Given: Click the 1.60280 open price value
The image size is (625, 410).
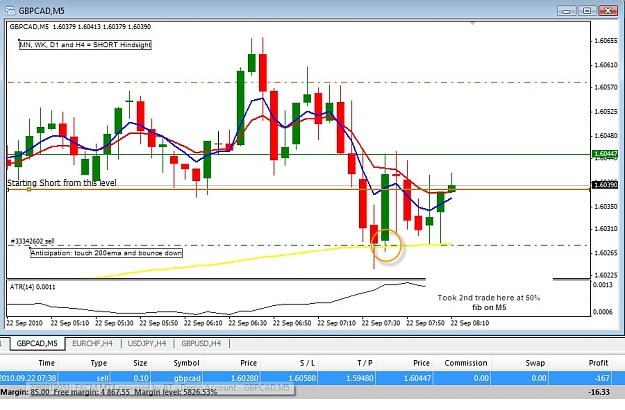Looking at the screenshot, I should pos(244,378).
